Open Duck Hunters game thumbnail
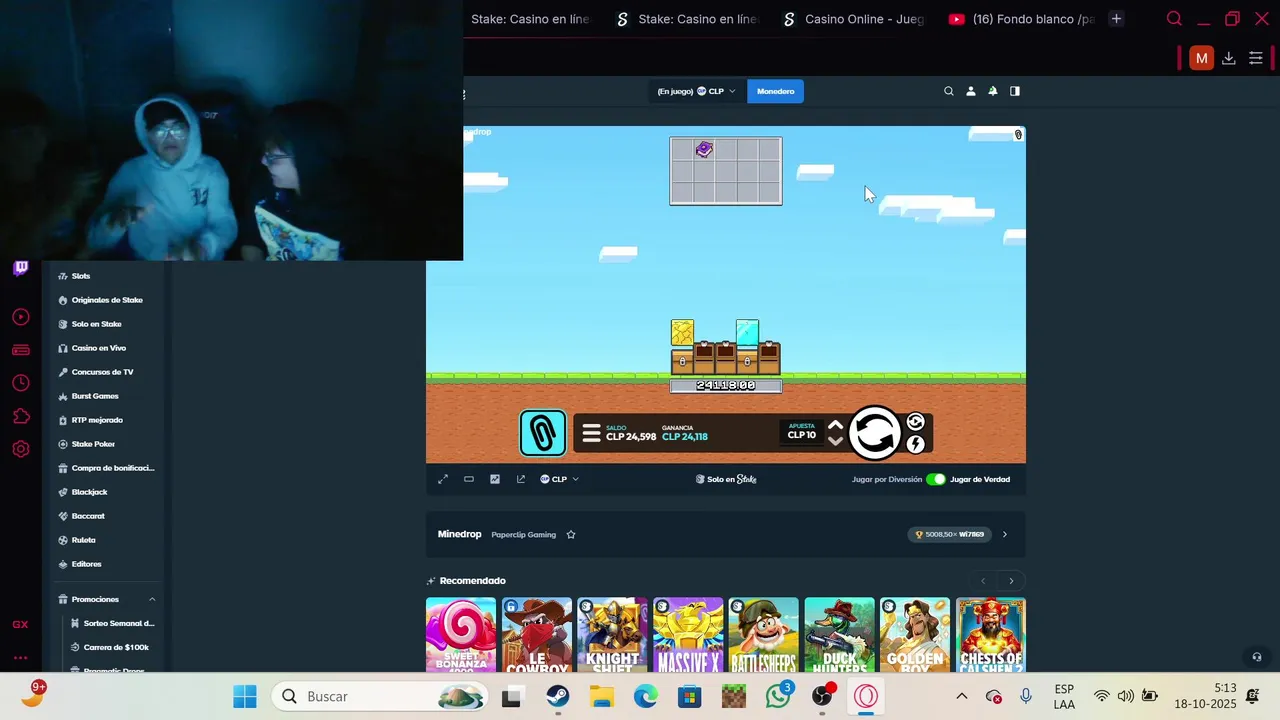 coord(839,635)
